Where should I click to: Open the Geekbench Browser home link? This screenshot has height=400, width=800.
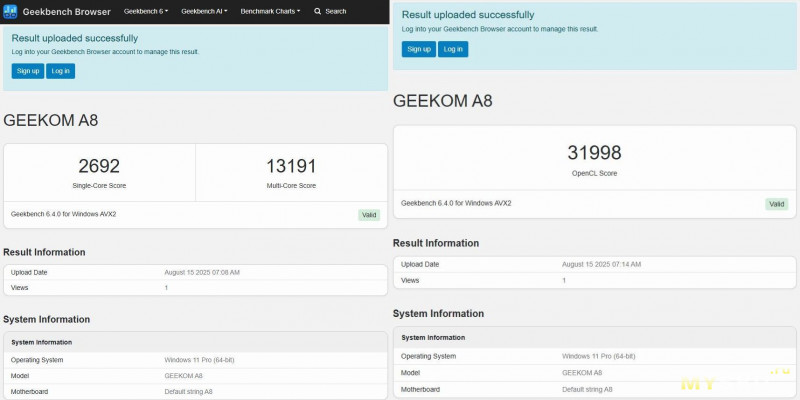point(66,12)
